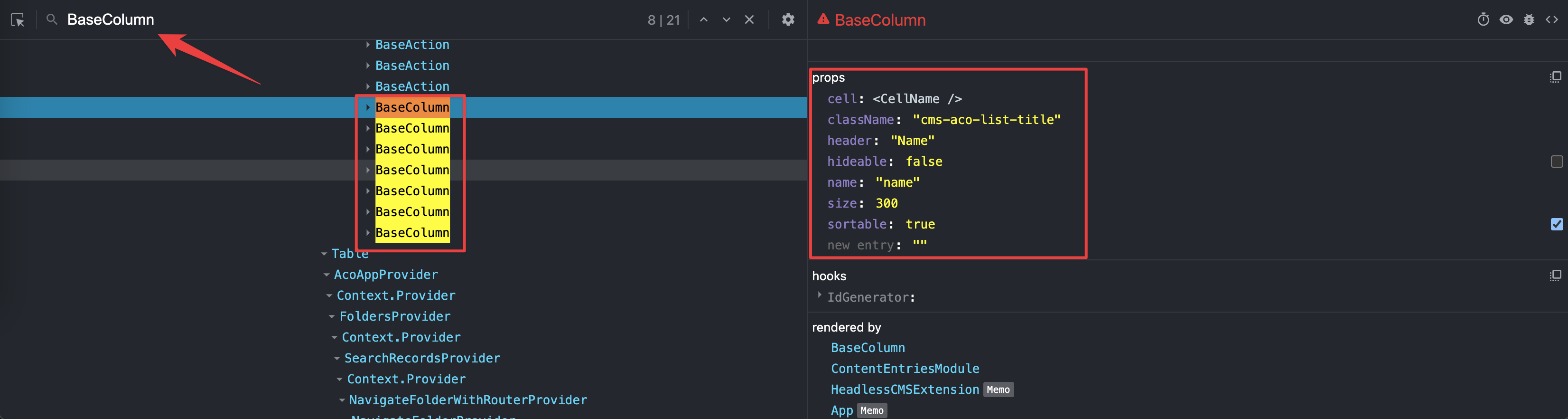1568x419 pixels.
Task: Select SearchRecordsProvider in the component tree
Action: [422, 359]
